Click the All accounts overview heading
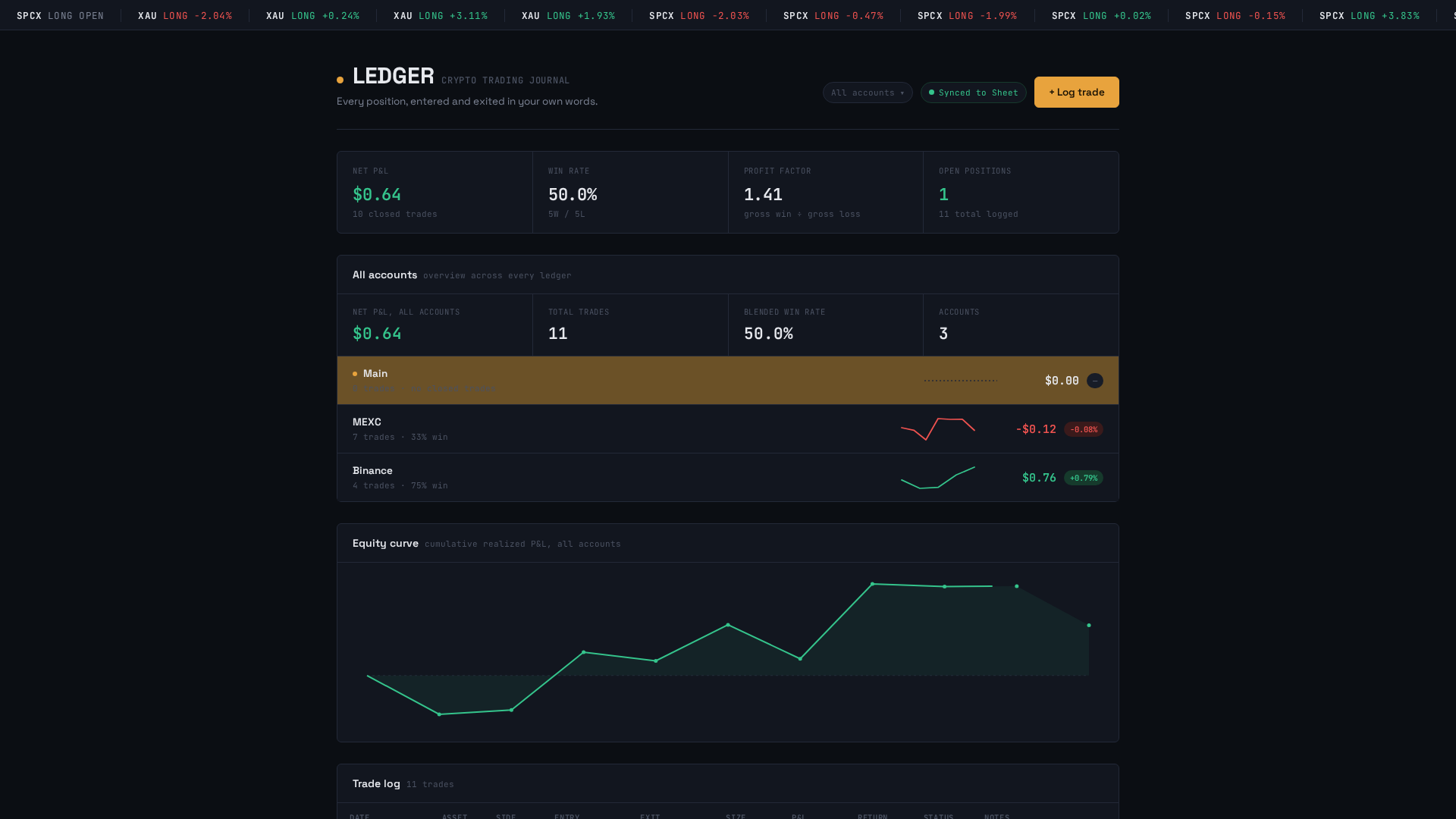 [384, 275]
